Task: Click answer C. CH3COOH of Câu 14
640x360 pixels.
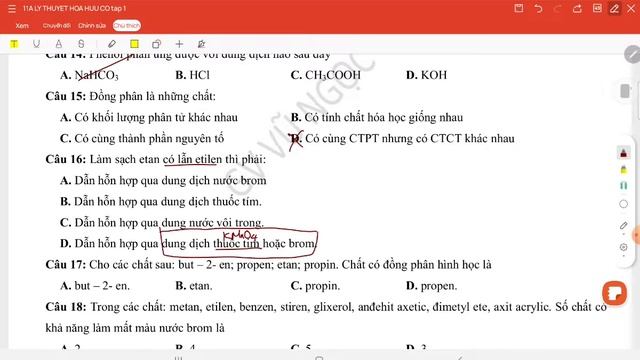Action: [326, 75]
